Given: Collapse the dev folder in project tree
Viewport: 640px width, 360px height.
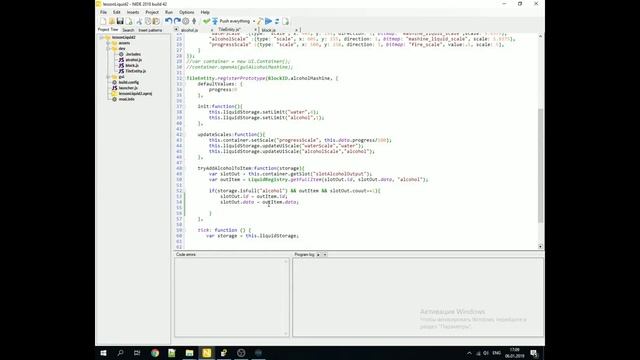Looking at the screenshot, I should [108, 49].
